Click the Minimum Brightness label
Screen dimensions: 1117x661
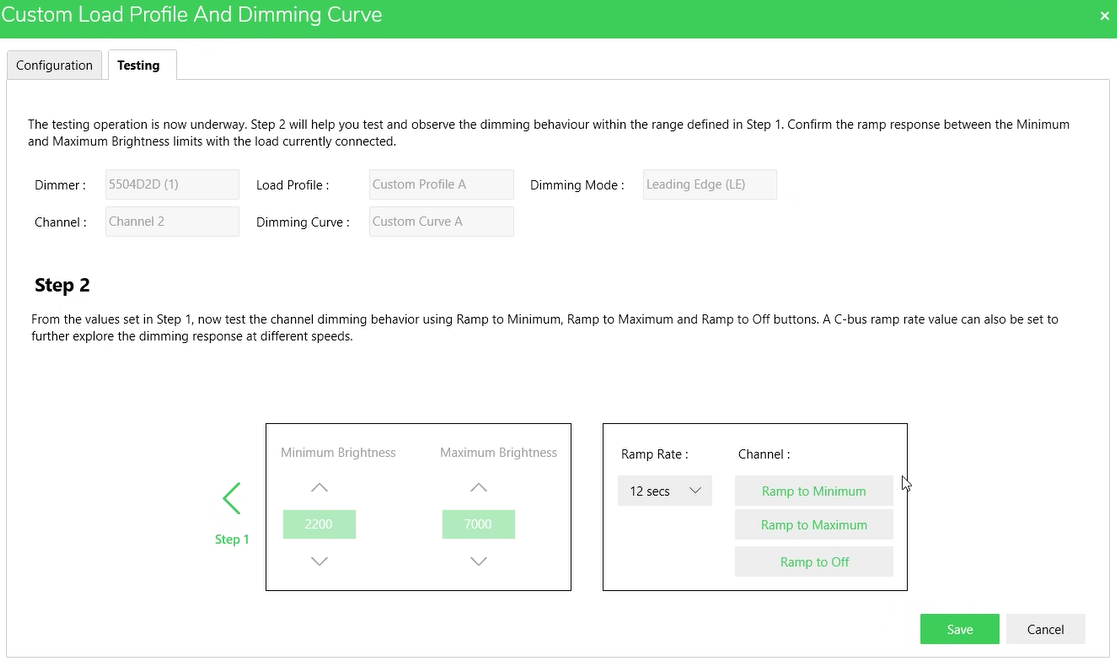click(338, 452)
